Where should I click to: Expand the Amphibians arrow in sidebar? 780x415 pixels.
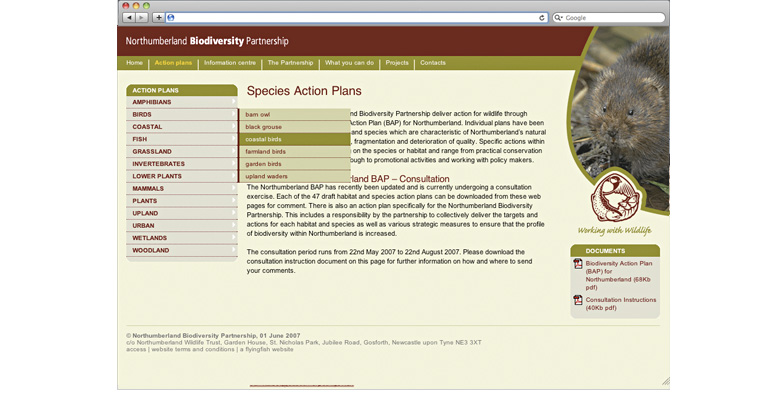234,102
